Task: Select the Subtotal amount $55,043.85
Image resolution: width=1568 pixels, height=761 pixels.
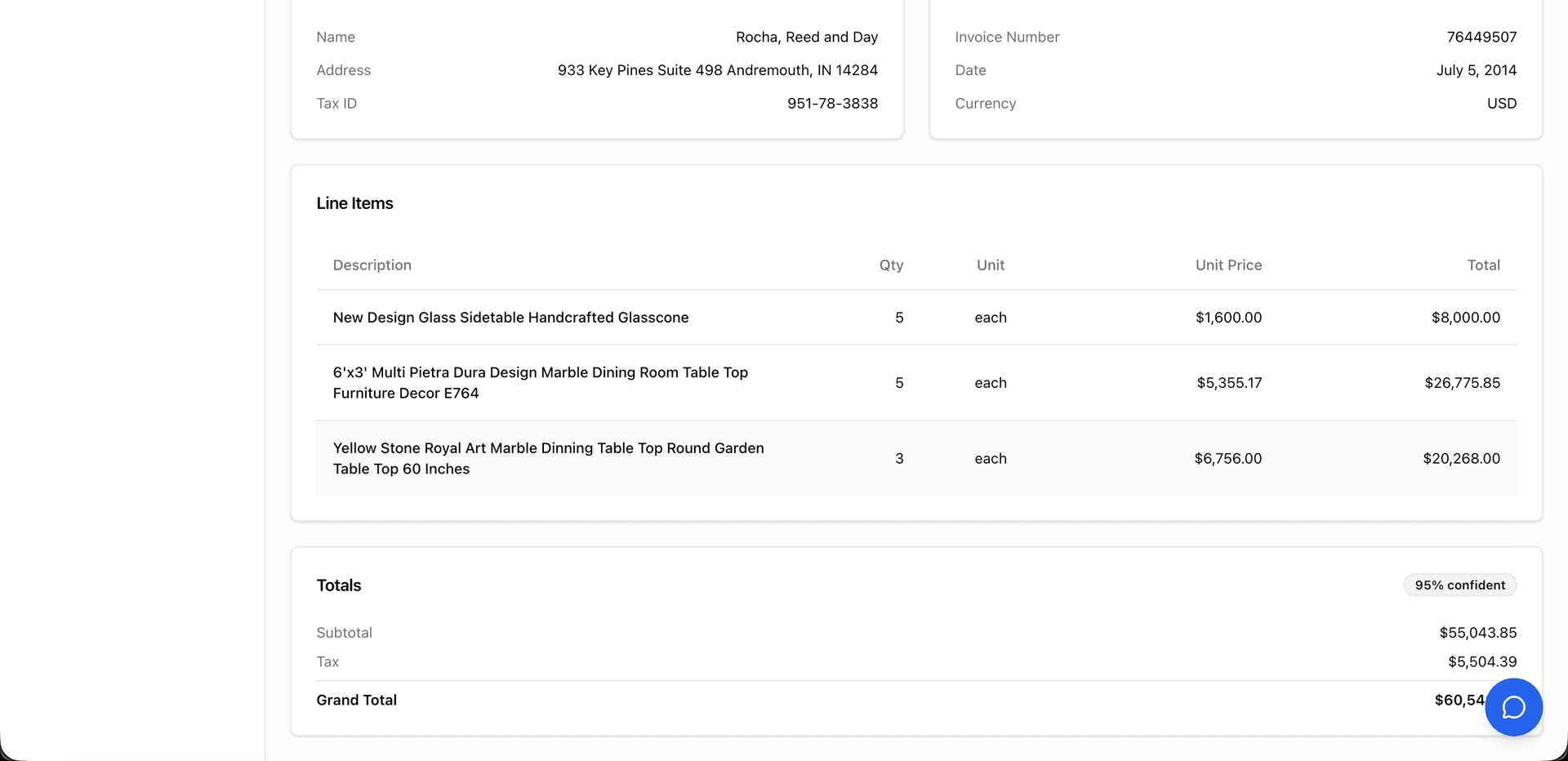Action: 1479,632
